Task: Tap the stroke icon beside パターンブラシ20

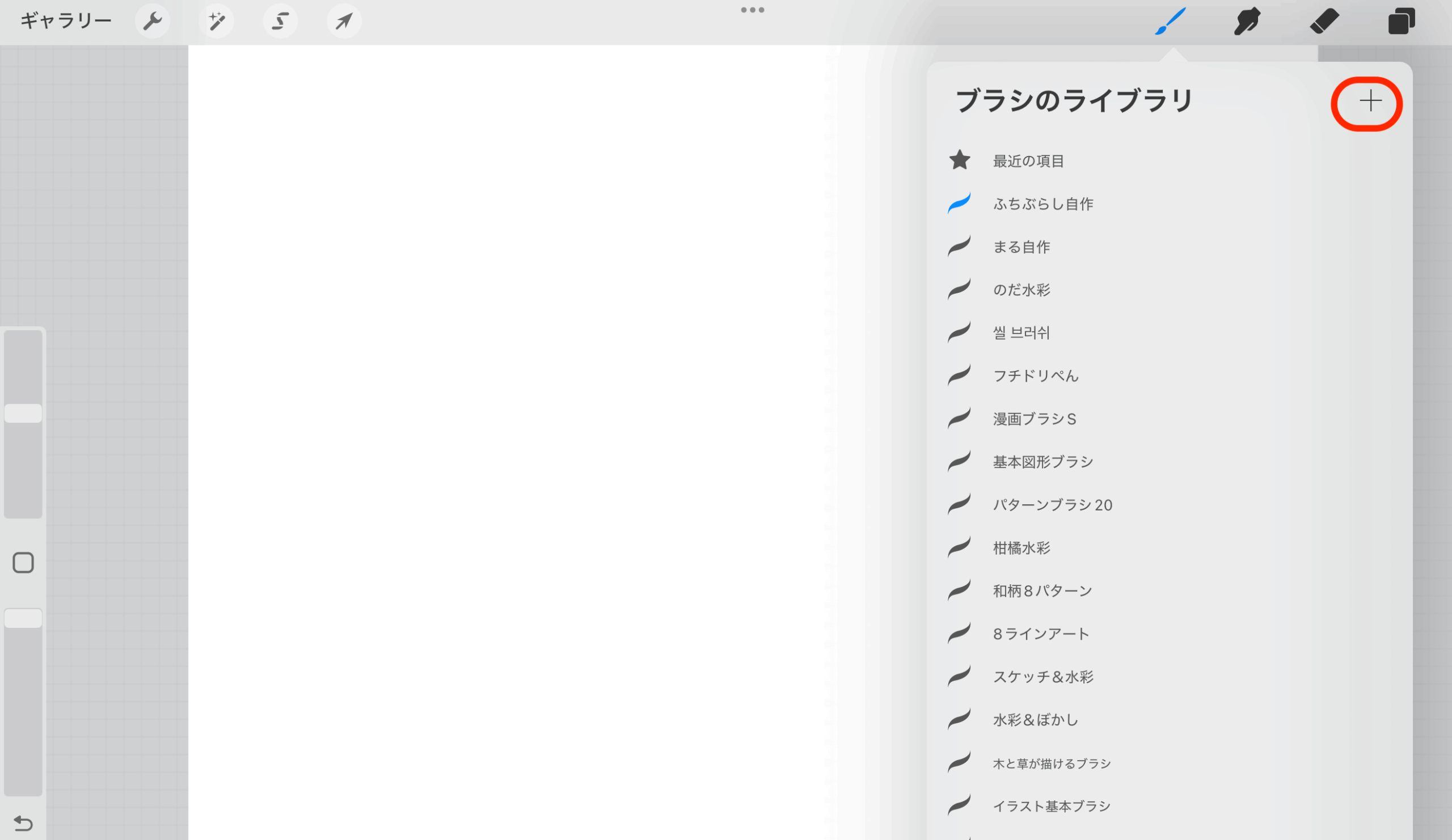Action: point(959,504)
